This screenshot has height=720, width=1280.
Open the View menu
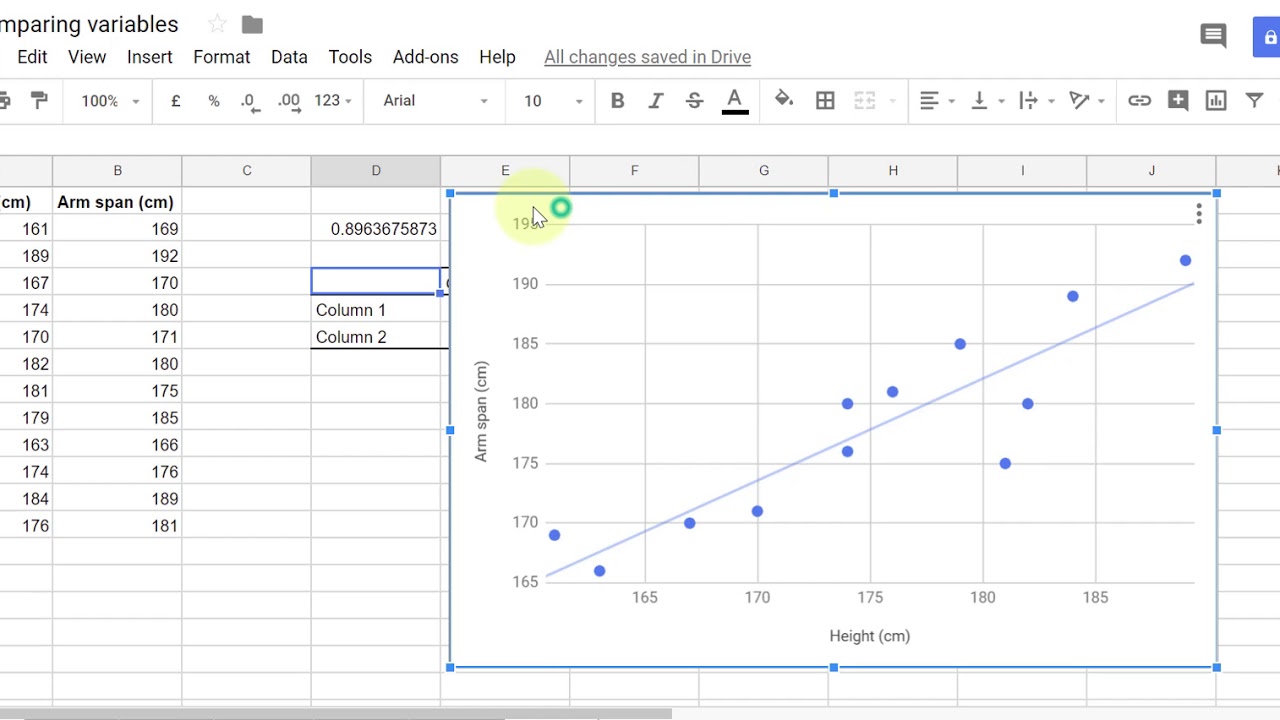click(x=87, y=57)
